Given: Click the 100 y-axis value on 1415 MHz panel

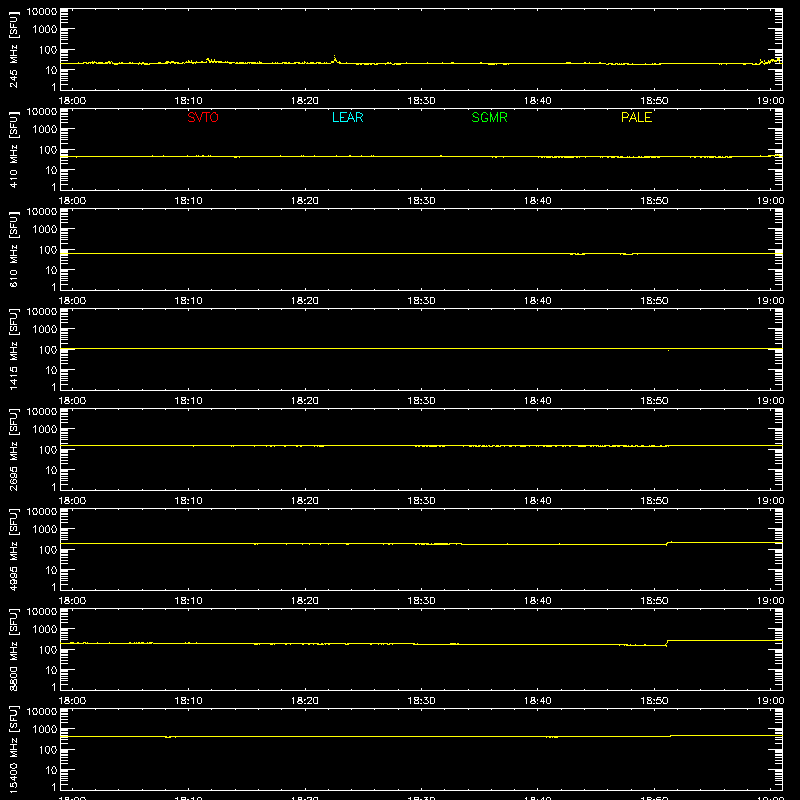Looking at the screenshot, I should [48, 350].
